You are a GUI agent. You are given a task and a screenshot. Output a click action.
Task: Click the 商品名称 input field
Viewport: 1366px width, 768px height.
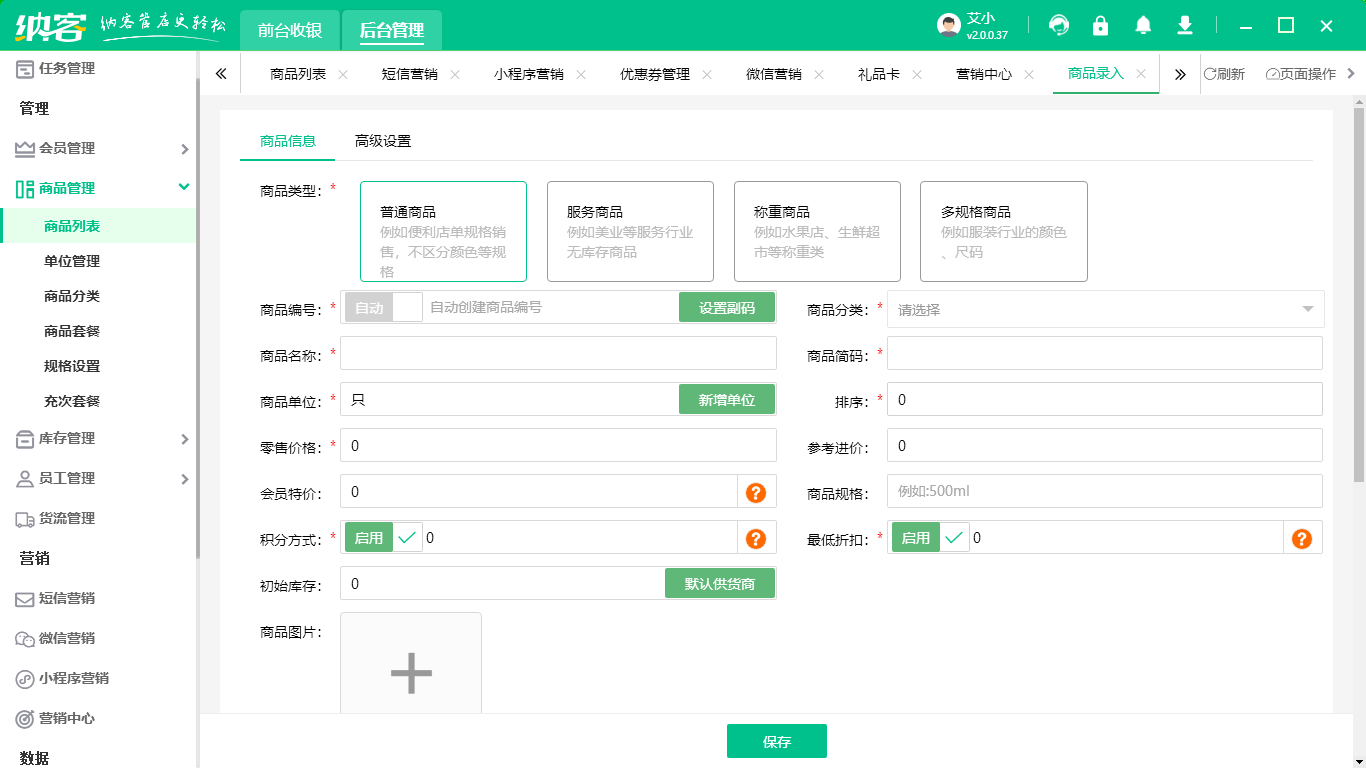coord(558,354)
